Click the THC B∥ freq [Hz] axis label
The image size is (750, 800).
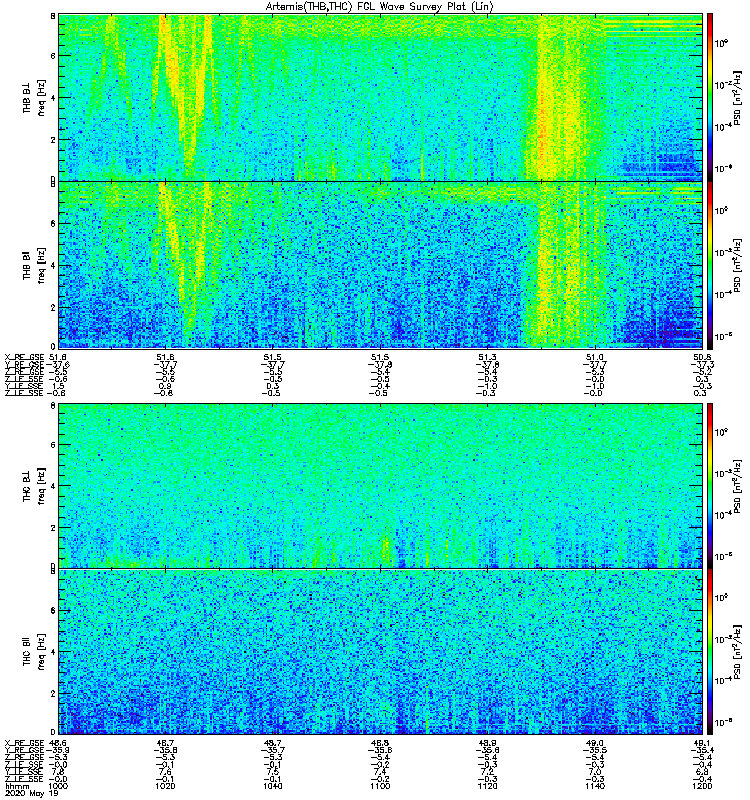(x=34, y=652)
